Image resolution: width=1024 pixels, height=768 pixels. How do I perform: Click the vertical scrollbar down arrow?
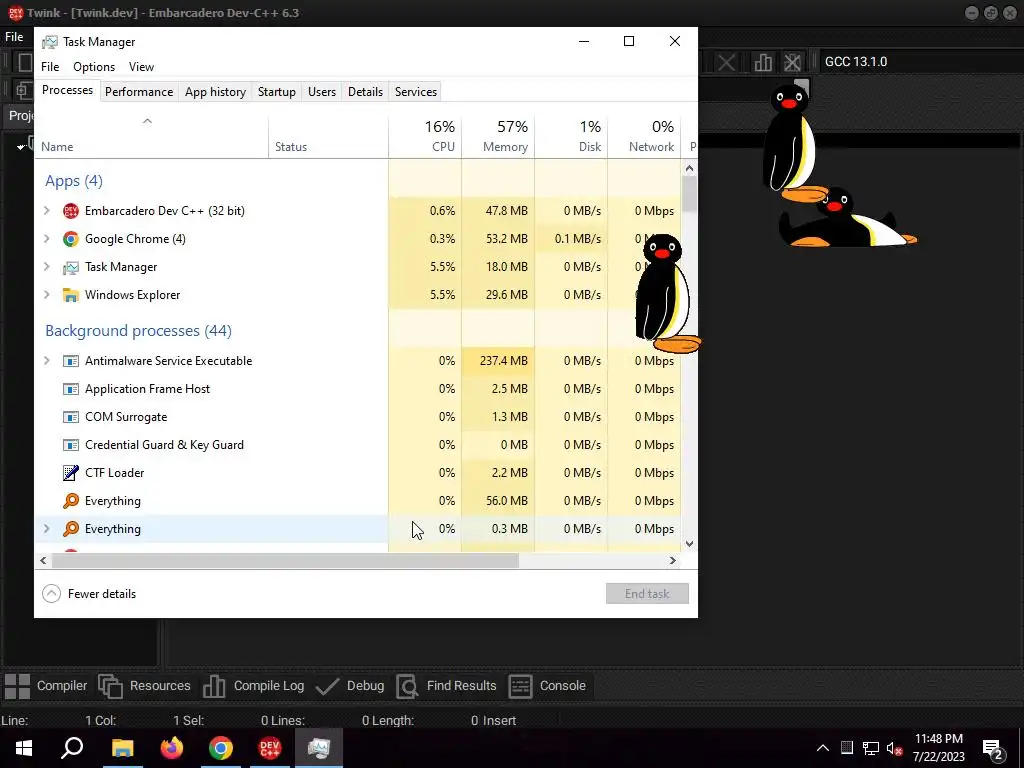[689, 543]
